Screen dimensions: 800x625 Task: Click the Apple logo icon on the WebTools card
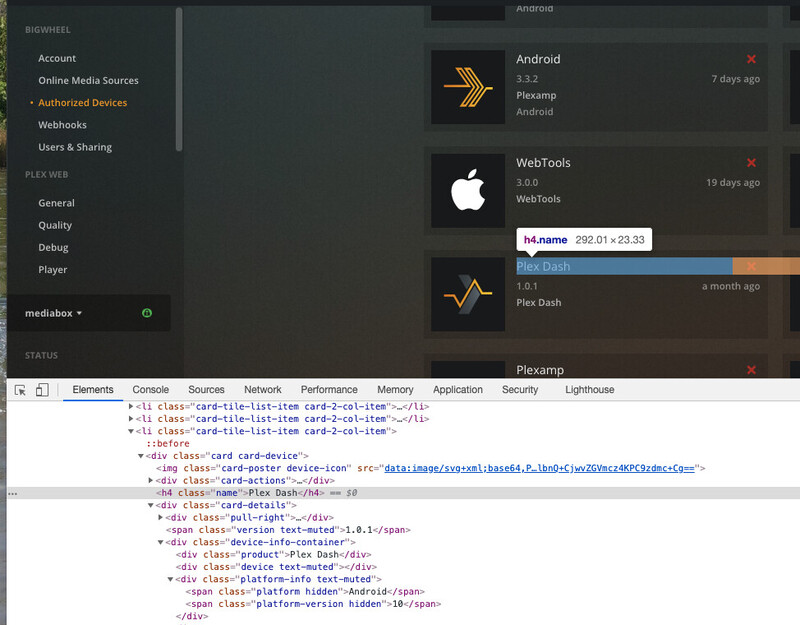(468, 191)
